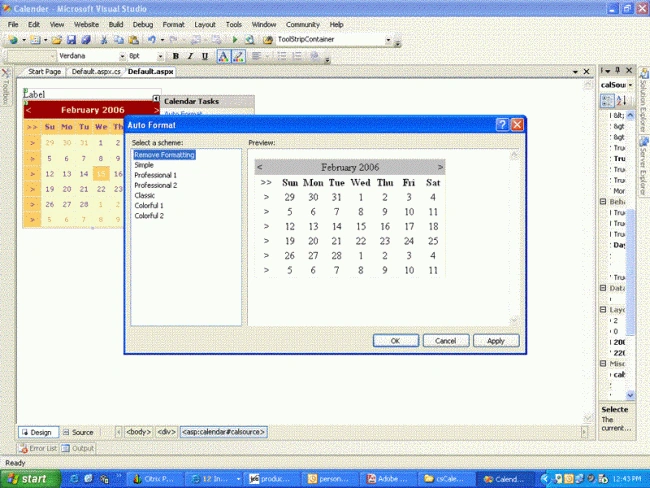Click the Save All icon

point(86,39)
